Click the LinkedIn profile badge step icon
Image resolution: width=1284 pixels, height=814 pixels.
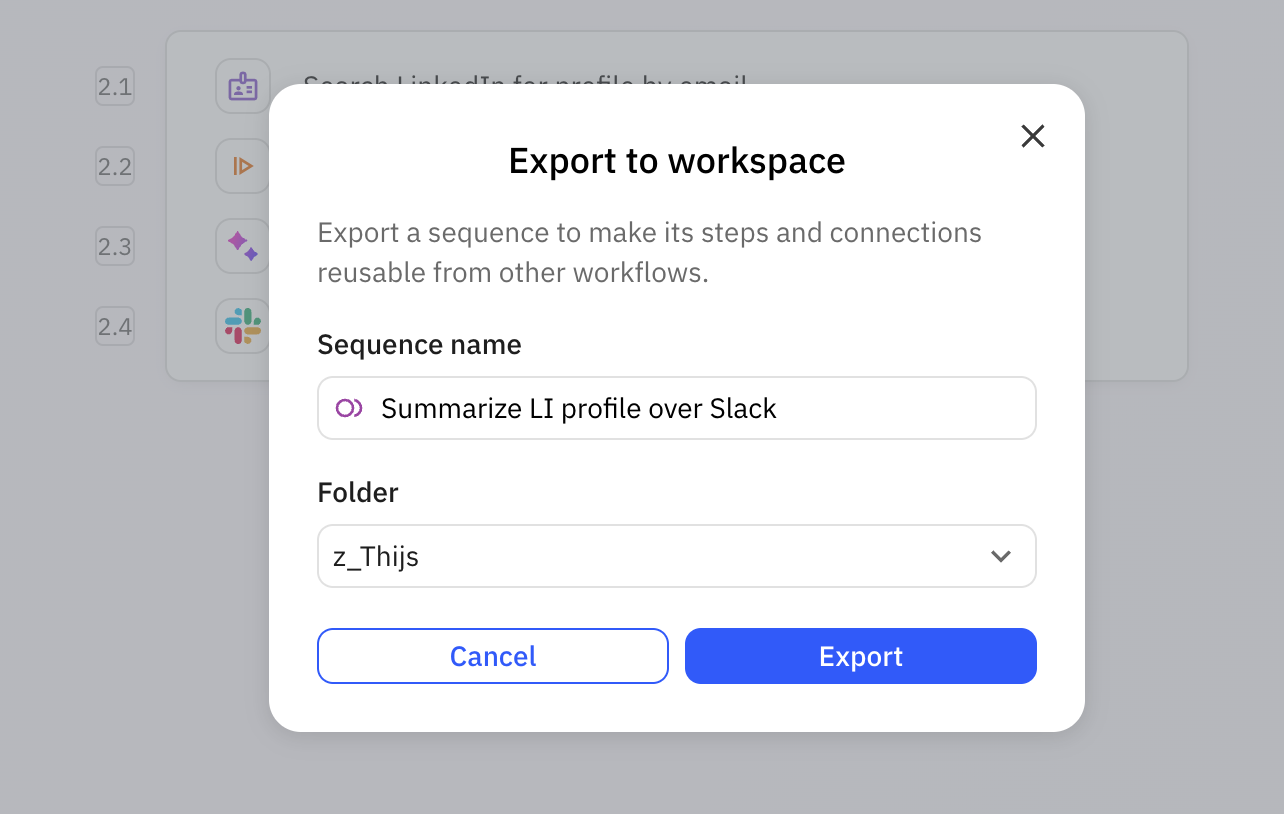pyautogui.click(x=242, y=86)
